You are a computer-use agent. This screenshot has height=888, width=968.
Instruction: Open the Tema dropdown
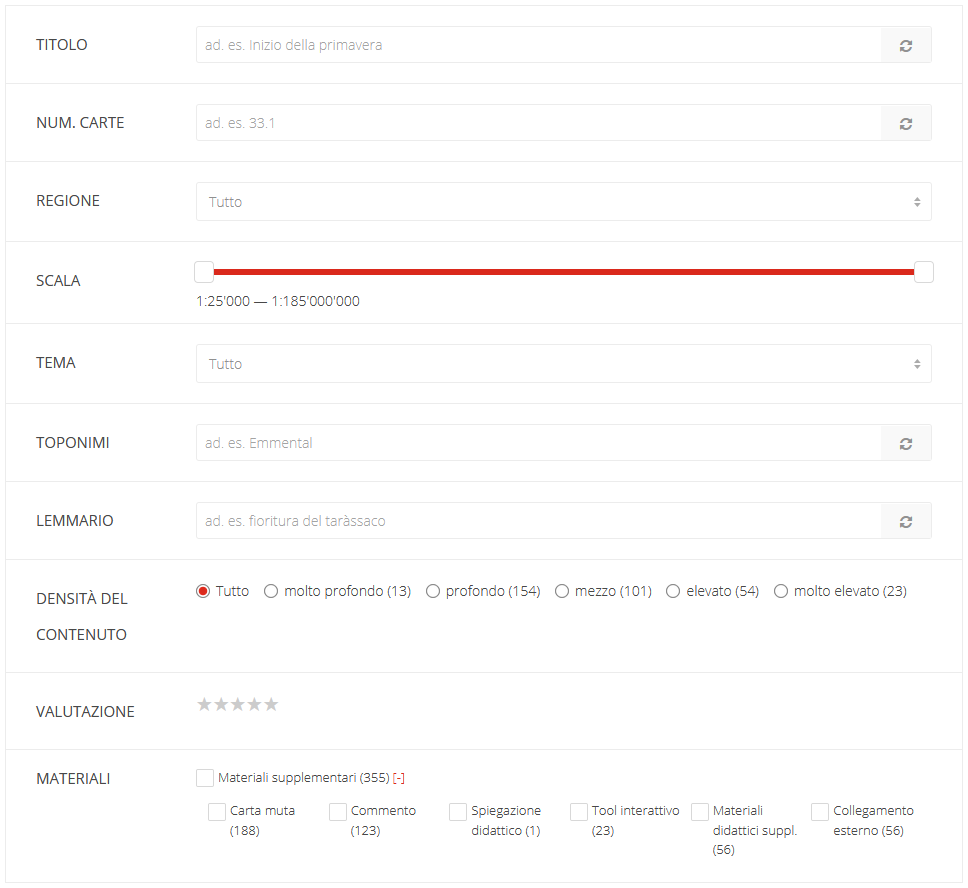coord(563,364)
